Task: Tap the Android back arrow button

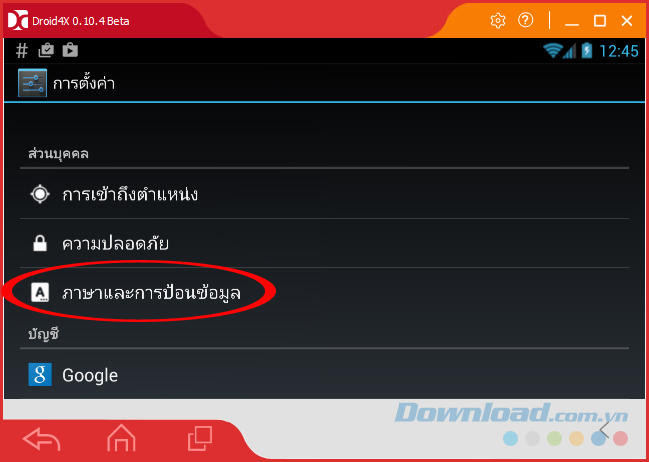Action: tap(41, 439)
